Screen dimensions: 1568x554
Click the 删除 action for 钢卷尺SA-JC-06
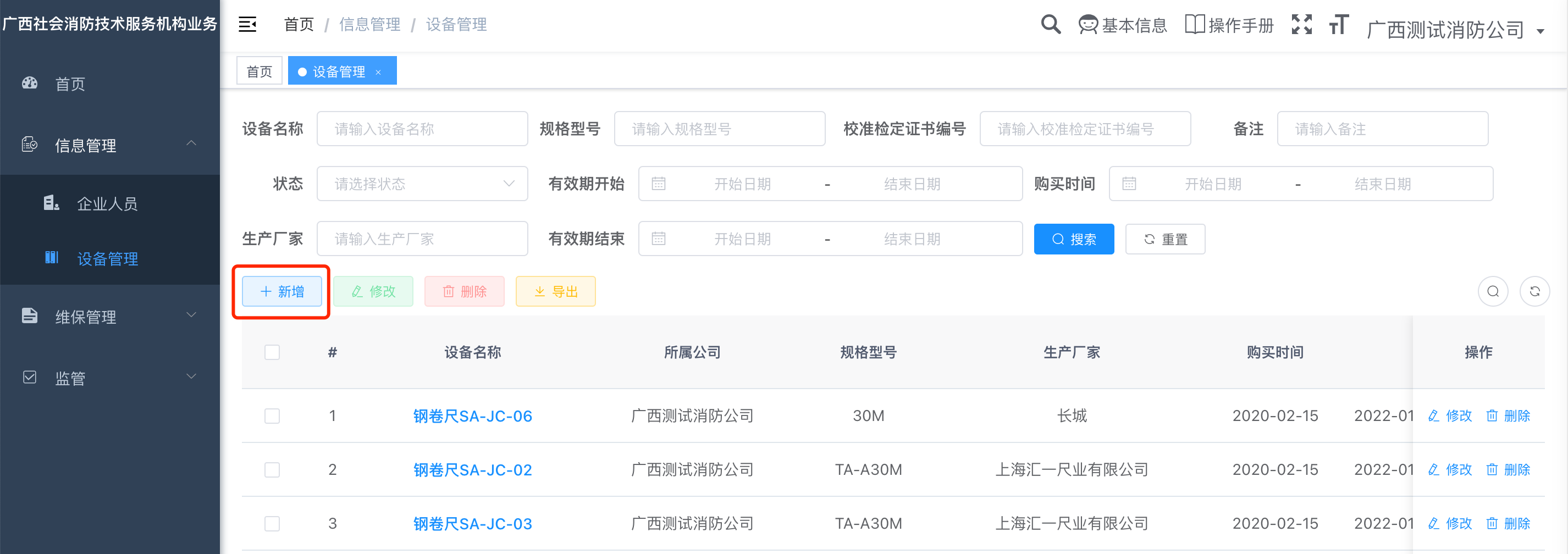1508,416
